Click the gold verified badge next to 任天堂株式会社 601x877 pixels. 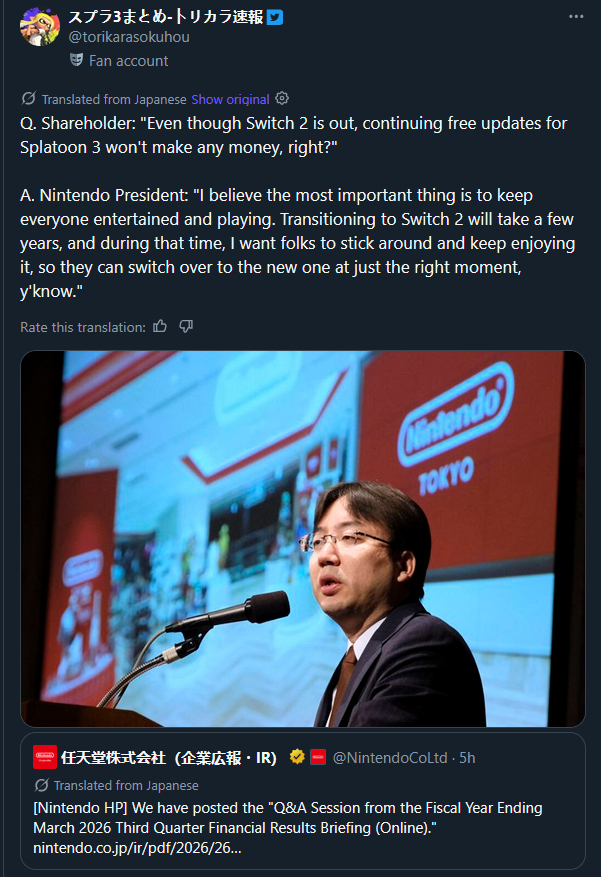click(x=297, y=757)
